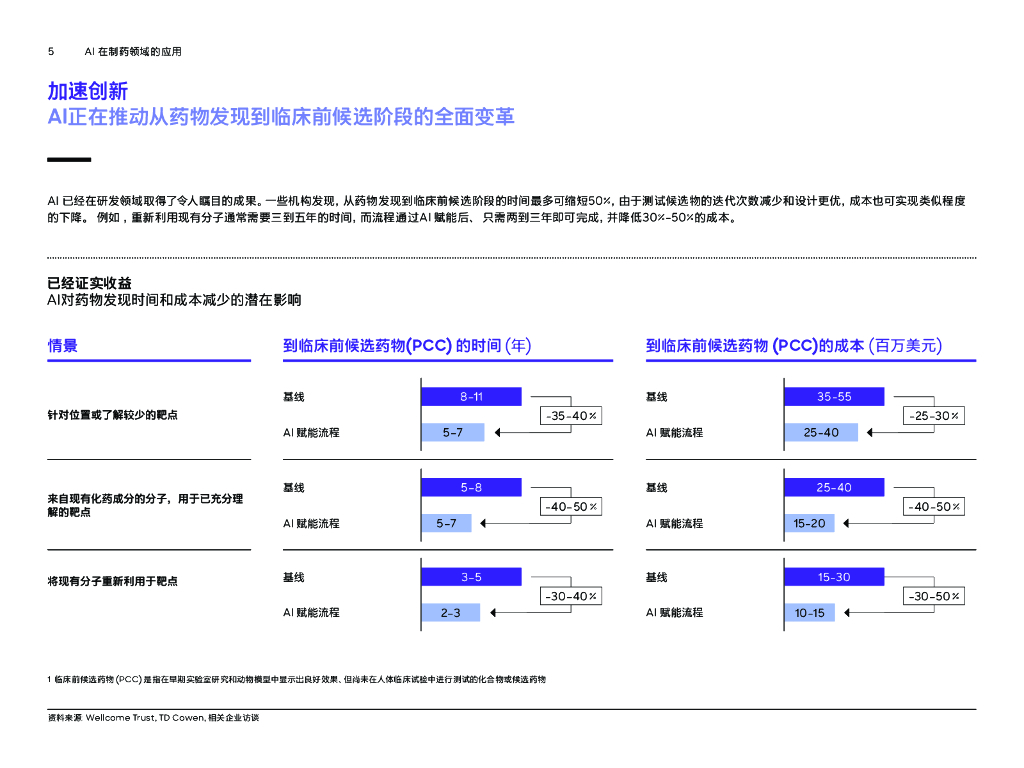1024x768 pixels.
Task: Click the subheading 'AI对药物发现时间和成本减少的潜在影响'
Action: coord(174,300)
